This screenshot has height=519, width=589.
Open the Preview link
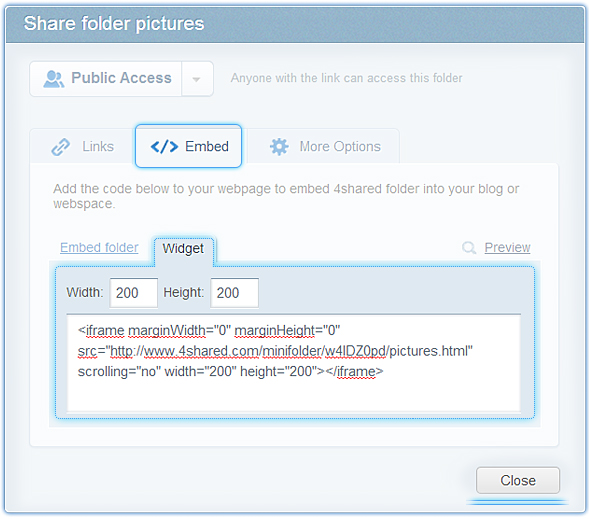pos(507,247)
